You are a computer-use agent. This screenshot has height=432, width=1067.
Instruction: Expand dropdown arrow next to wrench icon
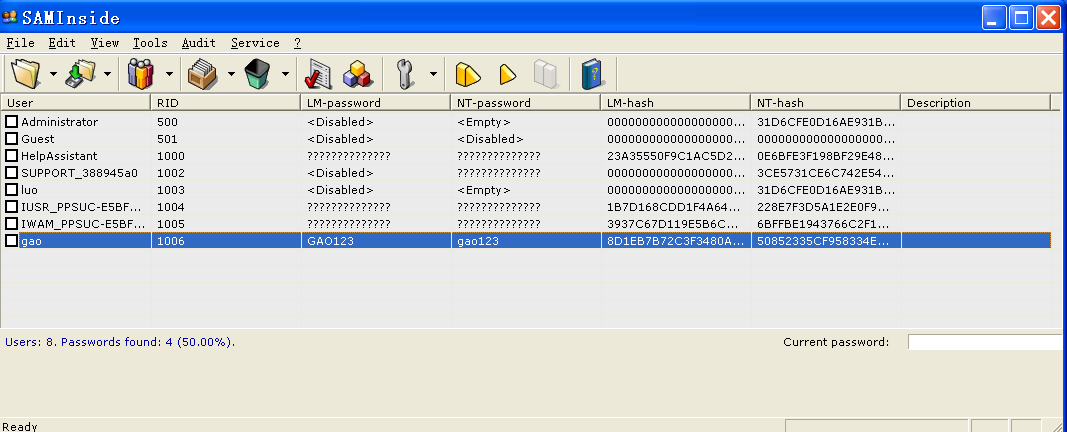[x=433, y=73]
